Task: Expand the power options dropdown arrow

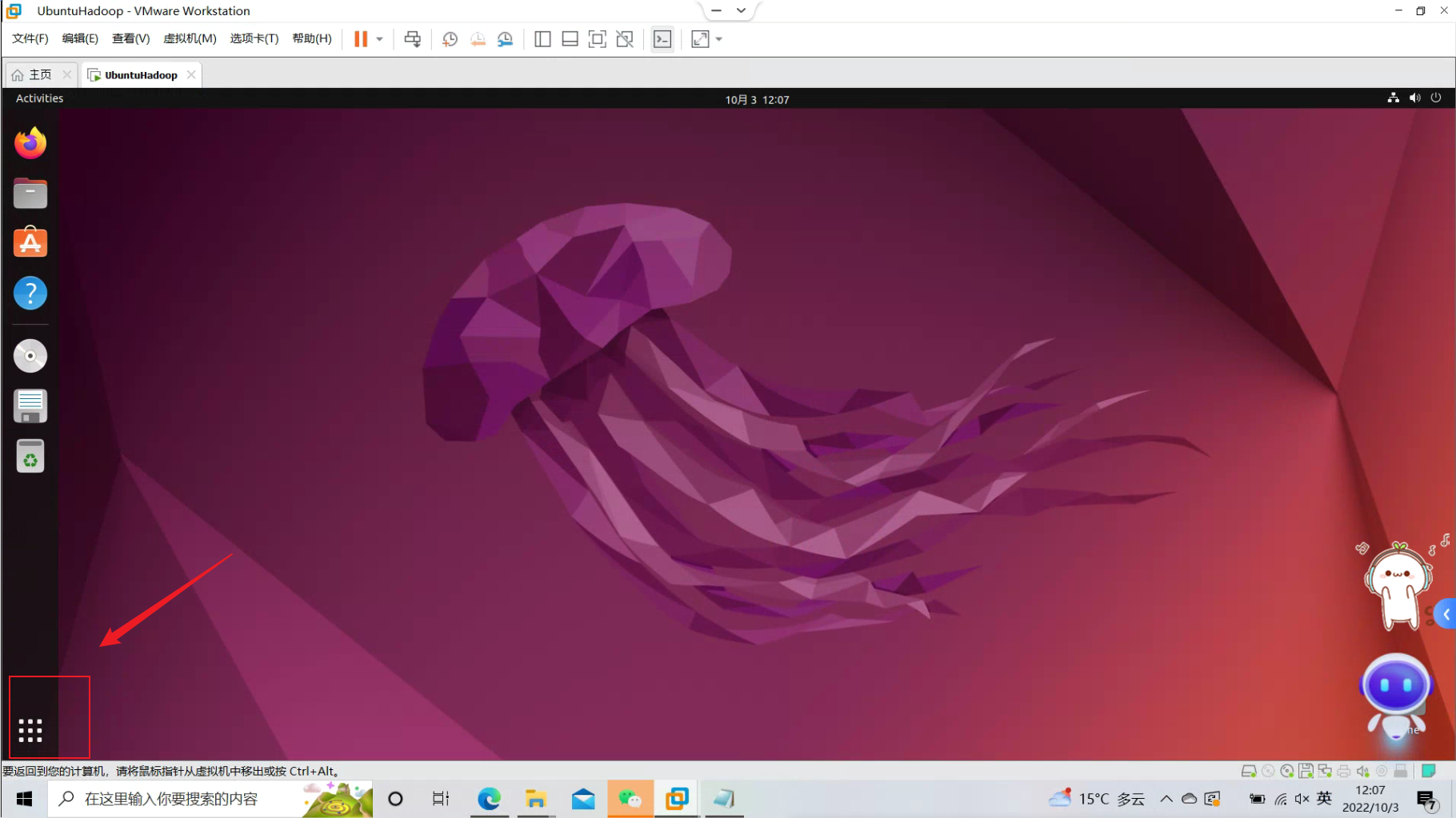Action: pos(380,39)
